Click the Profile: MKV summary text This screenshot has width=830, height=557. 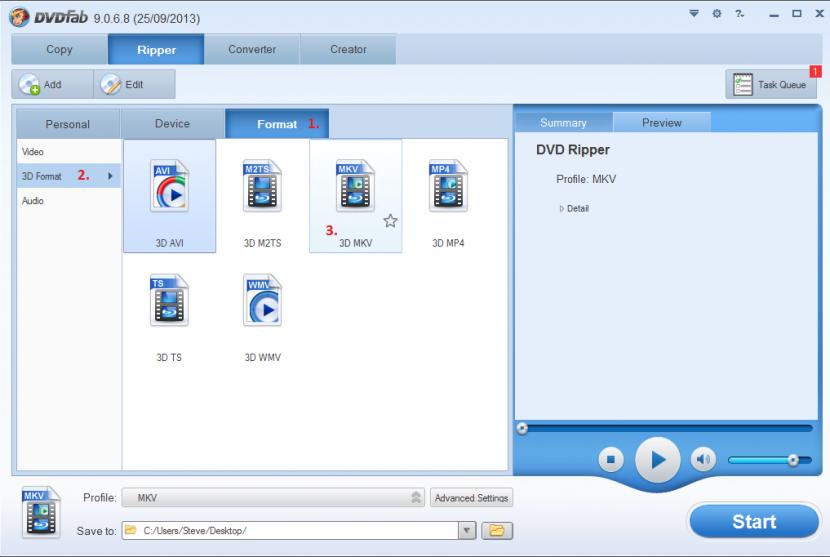tap(586, 179)
